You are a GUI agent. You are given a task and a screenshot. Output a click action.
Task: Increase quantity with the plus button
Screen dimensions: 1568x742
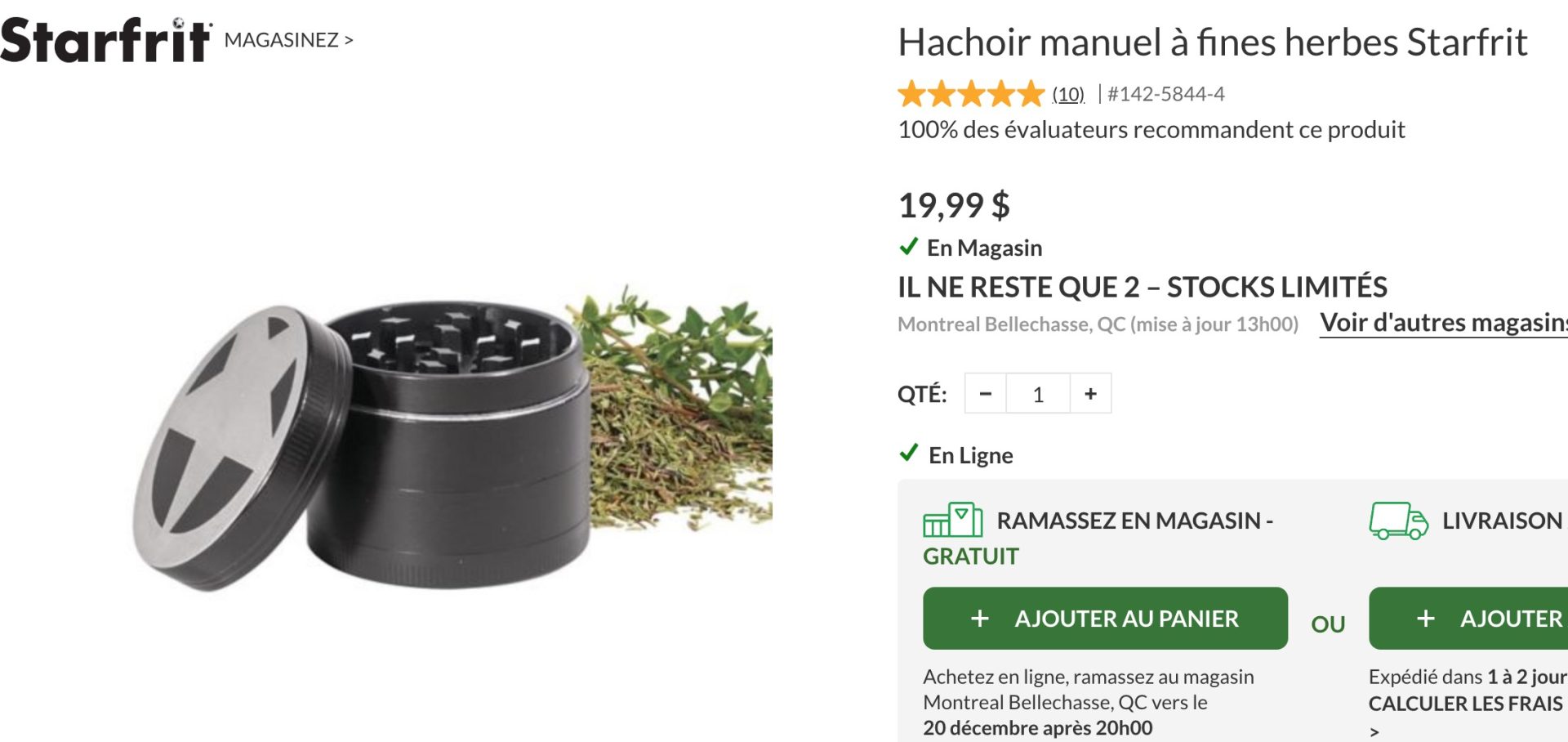[1090, 394]
